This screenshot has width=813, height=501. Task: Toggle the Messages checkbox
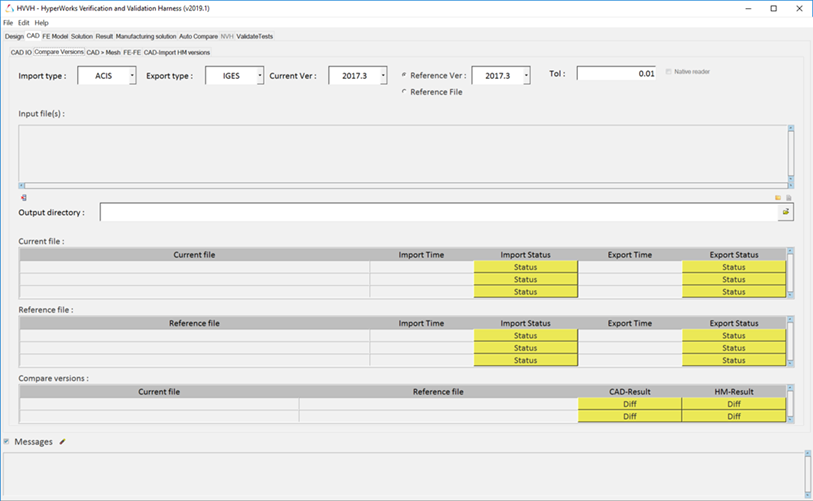pyautogui.click(x=6, y=441)
